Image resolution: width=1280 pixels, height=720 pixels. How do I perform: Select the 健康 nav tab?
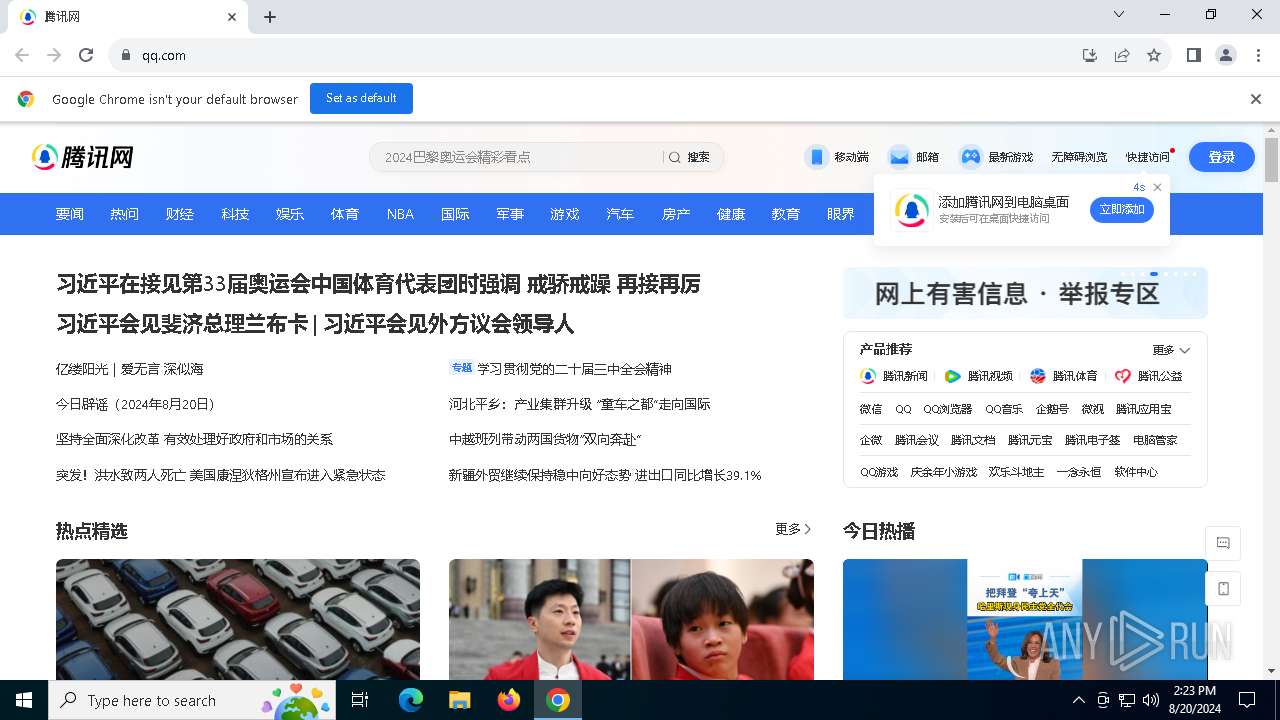(731, 214)
